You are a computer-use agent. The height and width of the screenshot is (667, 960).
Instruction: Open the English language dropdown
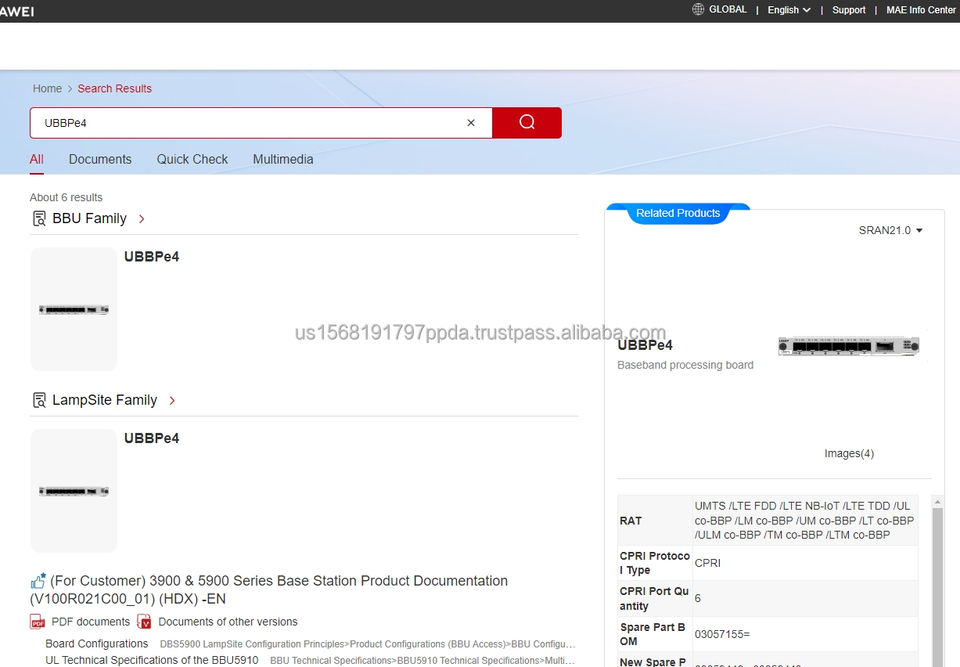pyautogui.click(x=788, y=10)
